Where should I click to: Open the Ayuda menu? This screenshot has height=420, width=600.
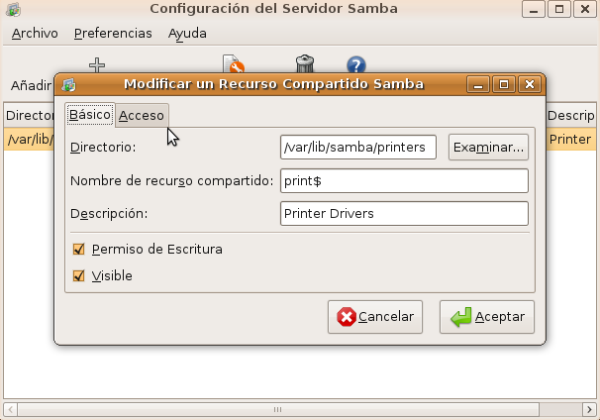(187, 33)
